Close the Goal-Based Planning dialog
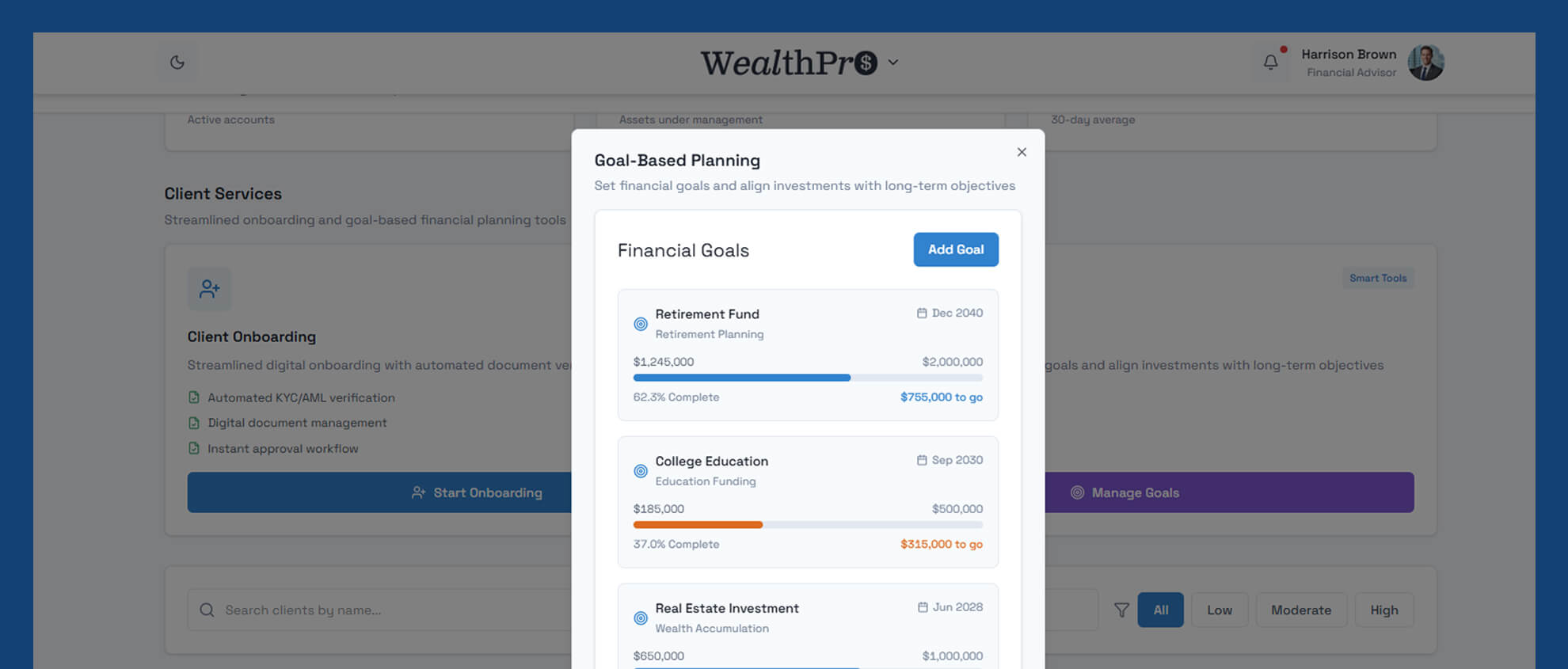This screenshot has width=1568, height=669. point(1022,152)
